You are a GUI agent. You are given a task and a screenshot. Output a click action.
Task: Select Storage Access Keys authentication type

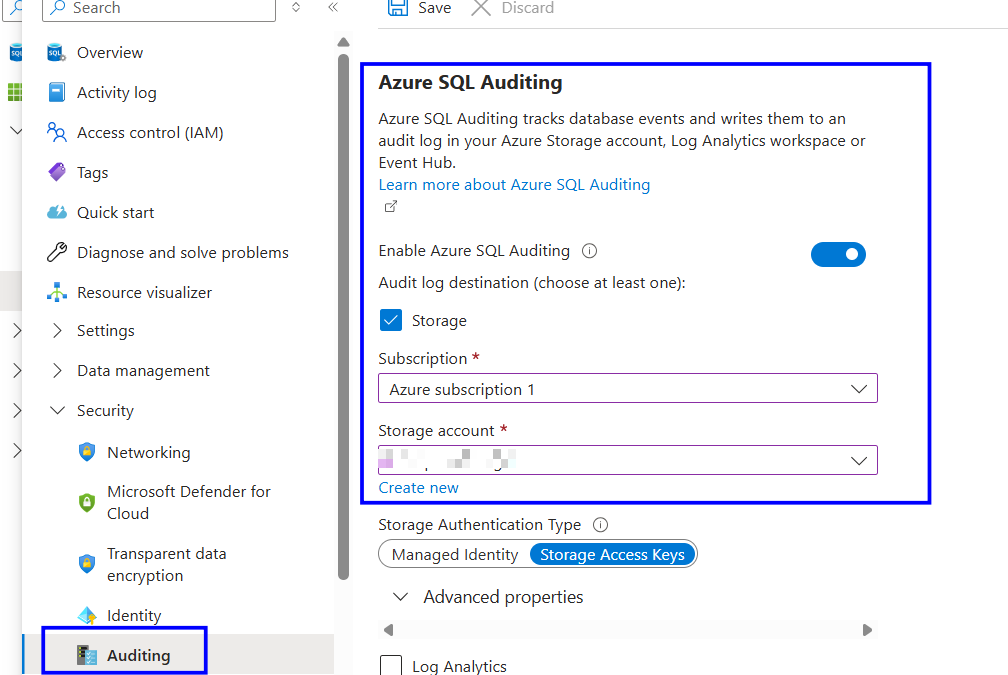click(612, 555)
